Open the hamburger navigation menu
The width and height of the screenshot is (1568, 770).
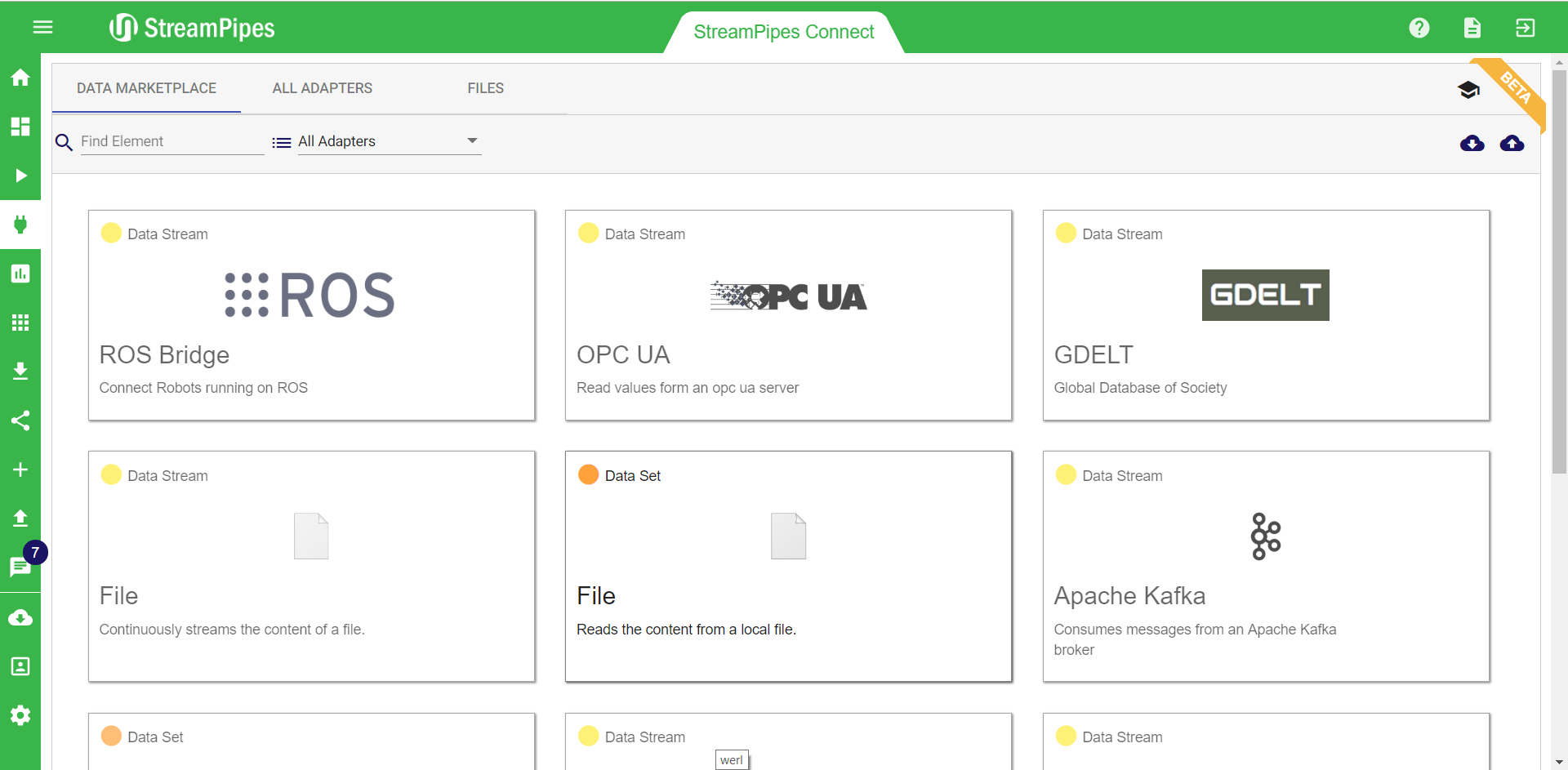[x=42, y=28]
